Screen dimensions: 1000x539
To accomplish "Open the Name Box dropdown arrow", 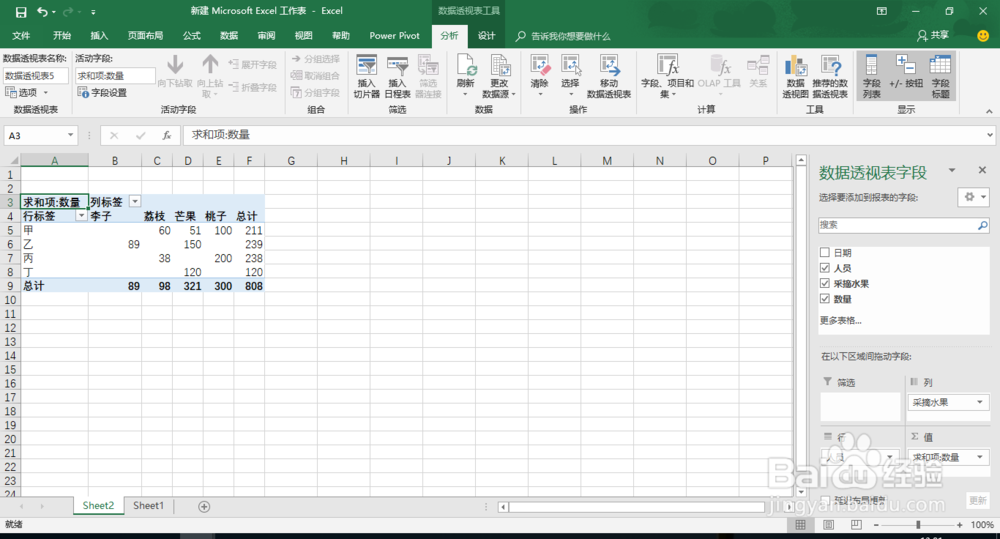I will [70, 135].
